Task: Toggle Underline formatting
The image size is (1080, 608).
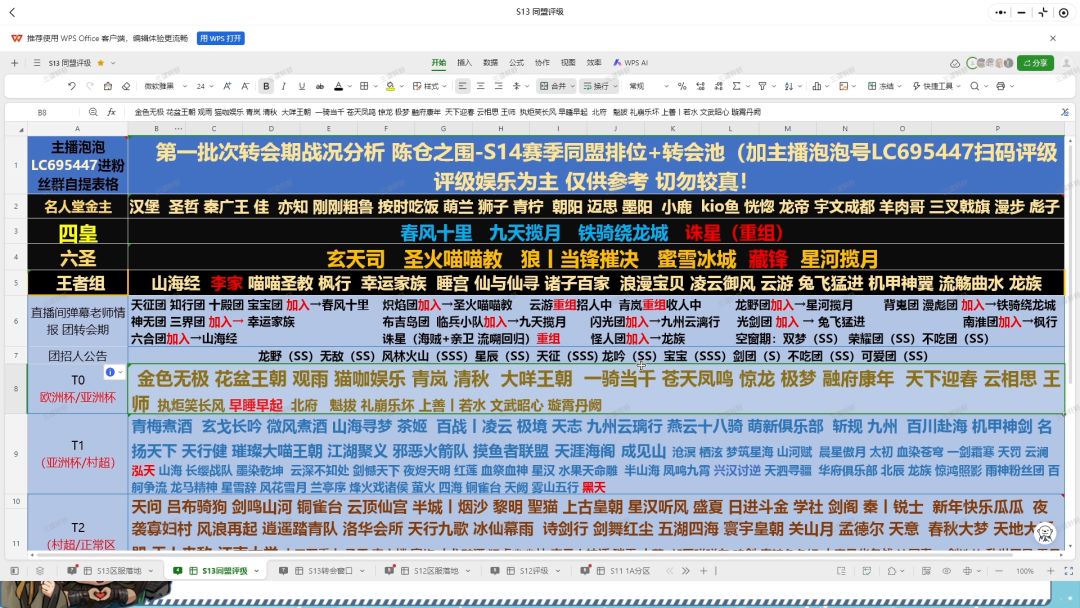Action: [301, 86]
